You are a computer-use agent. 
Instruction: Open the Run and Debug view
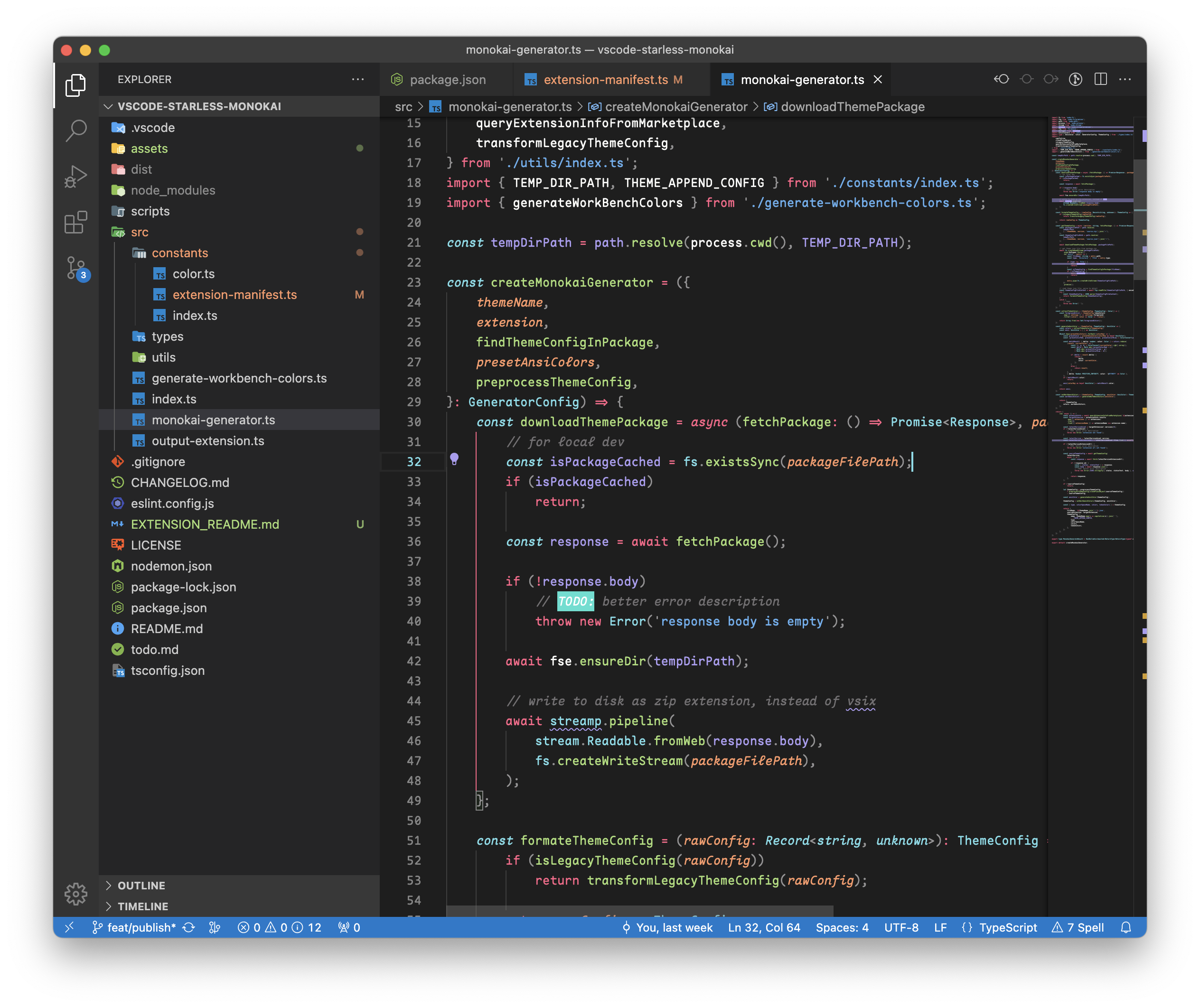click(75, 177)
